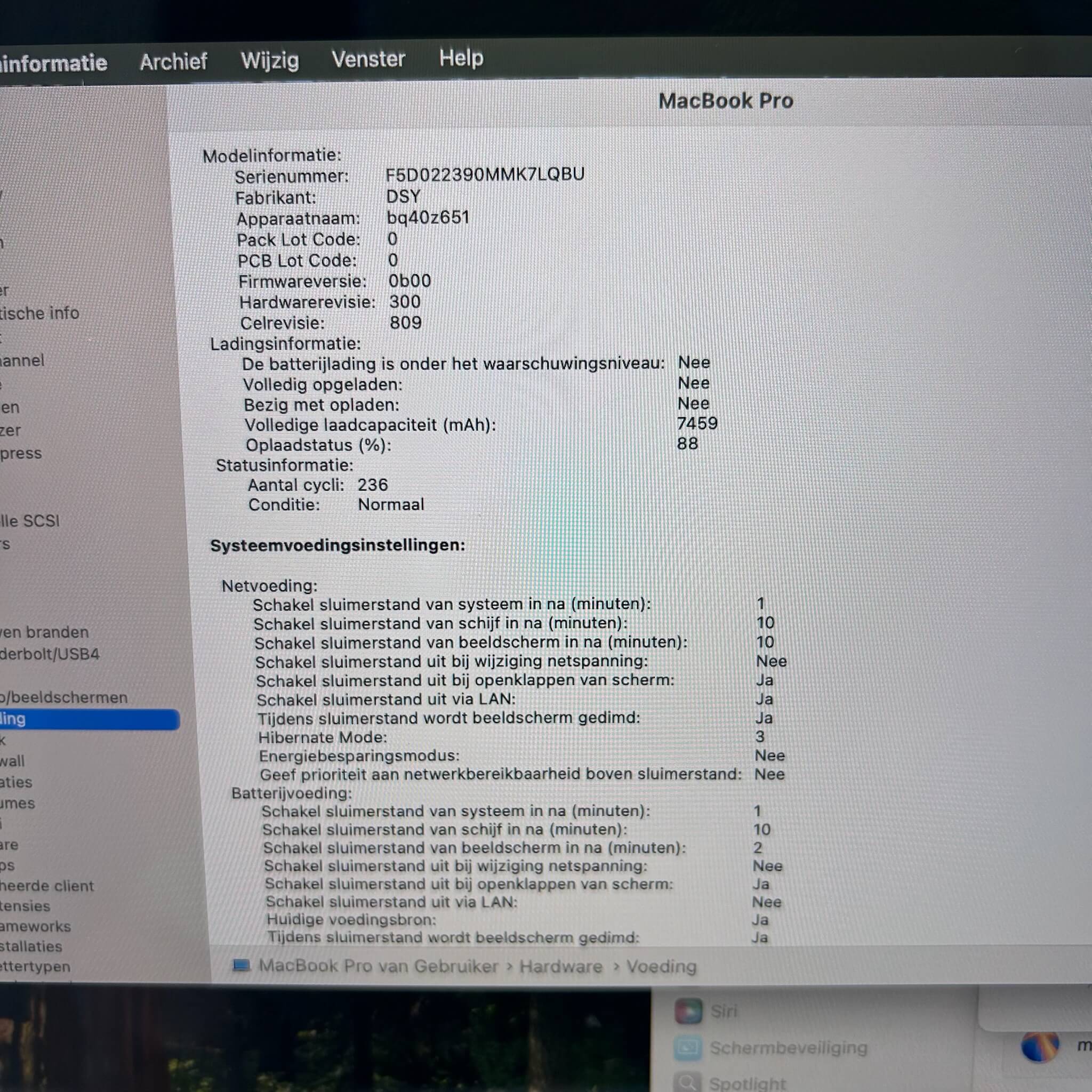Select the sidebar row ending in 'heerde client'

click(47, 886)
